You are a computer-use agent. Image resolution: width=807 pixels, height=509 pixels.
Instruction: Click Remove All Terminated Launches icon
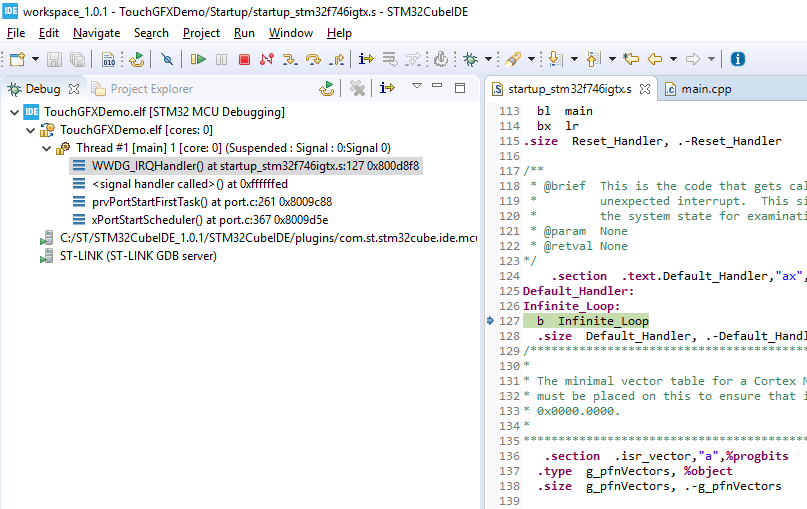pyautogui.click(x=357, y=89)
